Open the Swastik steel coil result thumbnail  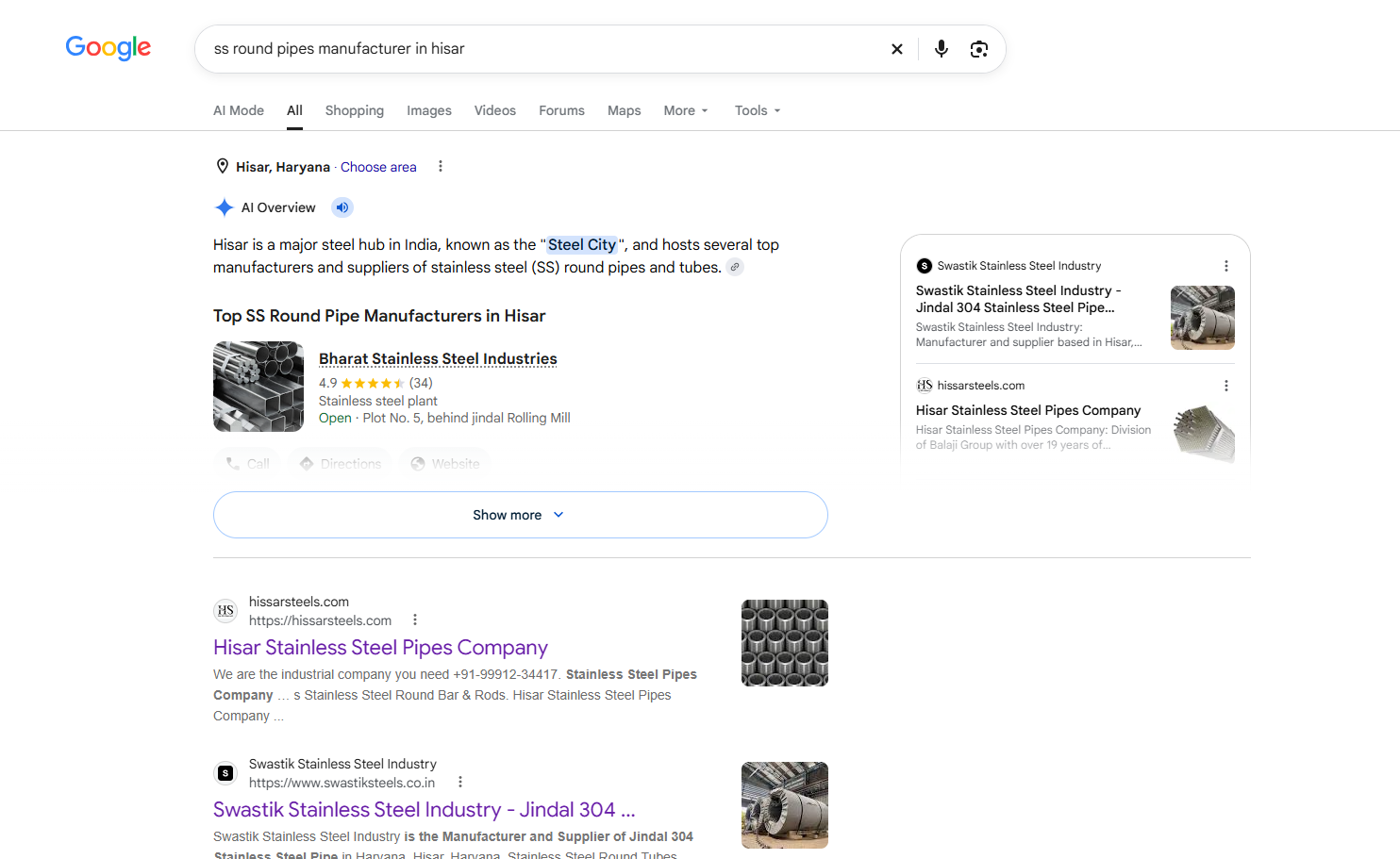coord(785,805)
